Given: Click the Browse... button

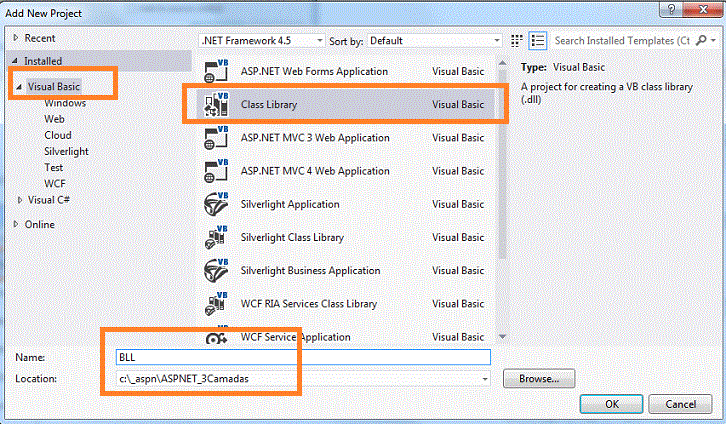Looking at the screenshot, I should [539, 379].
